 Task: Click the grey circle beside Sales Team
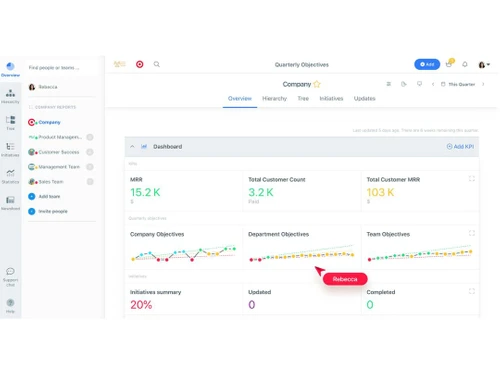click(90, 182)
